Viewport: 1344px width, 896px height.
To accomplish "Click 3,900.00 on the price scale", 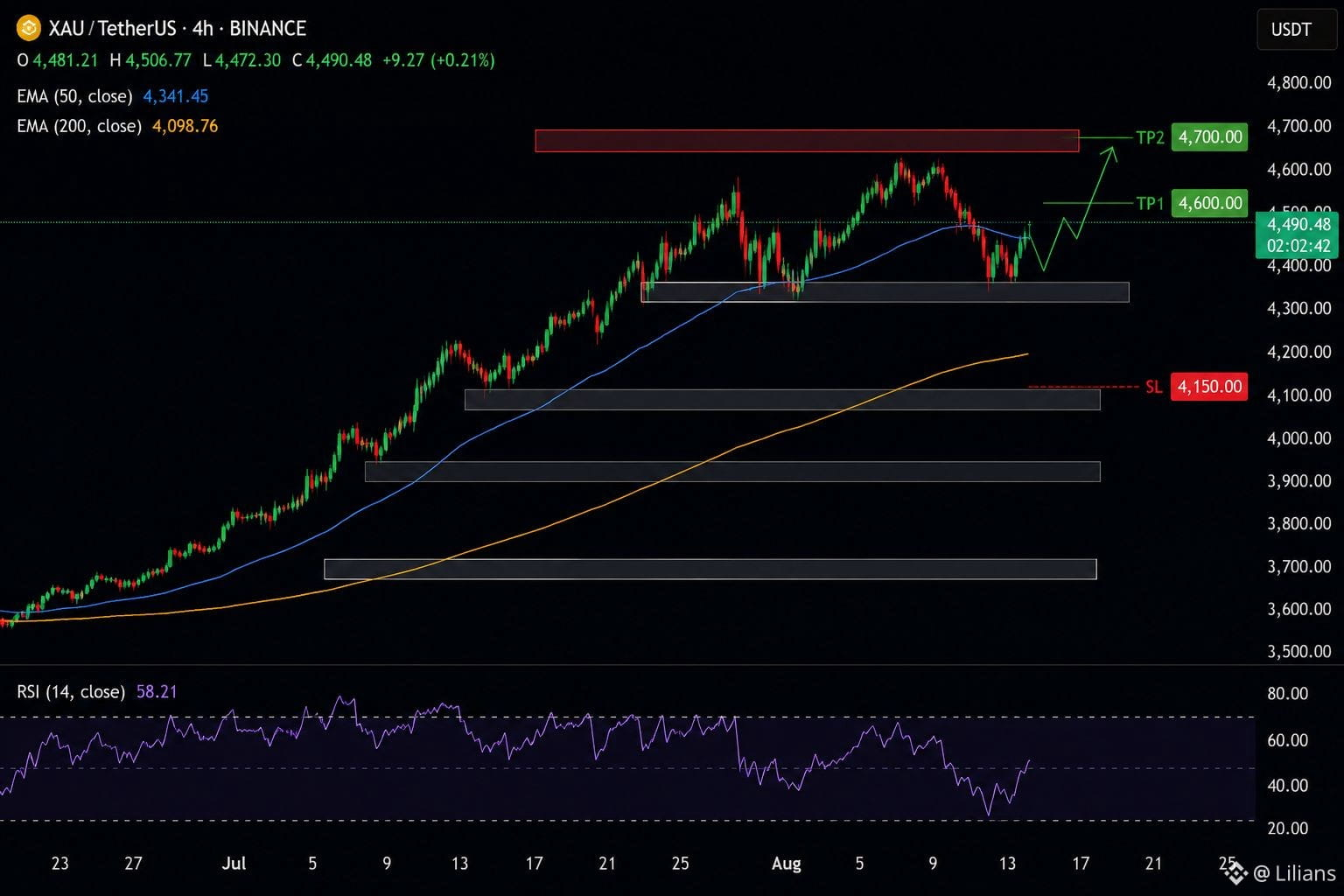I will [x=1299, y=481].
